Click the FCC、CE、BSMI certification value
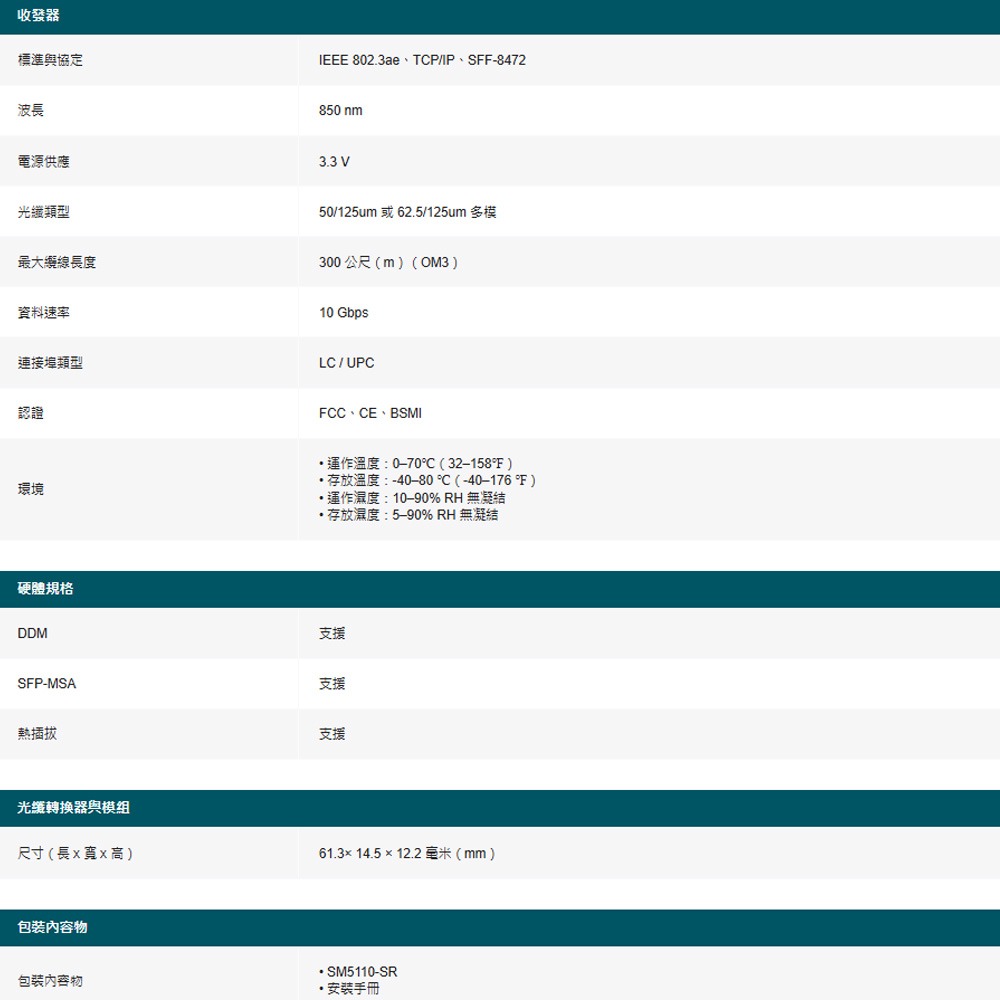Screen dimensions: 1000x1000 [369, 413]
